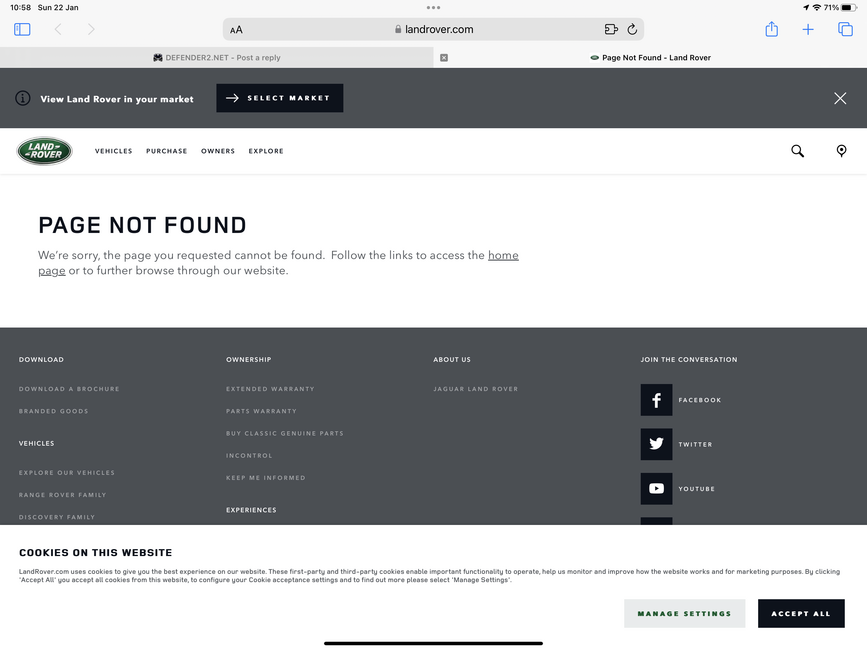867x650 pixels.
Task: Click the Twitter text label
Action: tap(696, 444)
